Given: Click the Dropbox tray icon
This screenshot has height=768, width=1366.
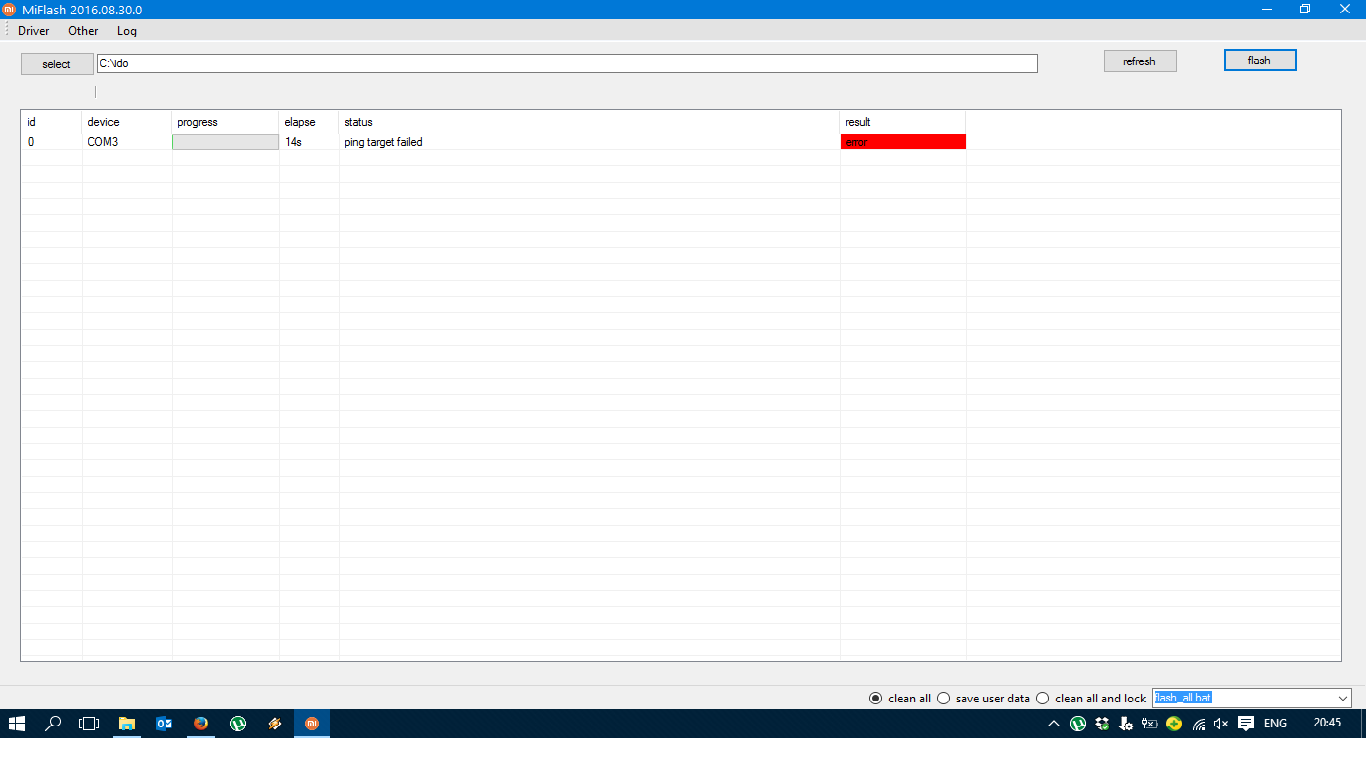Looking at the screenshot, I should tap(1102, 723).
